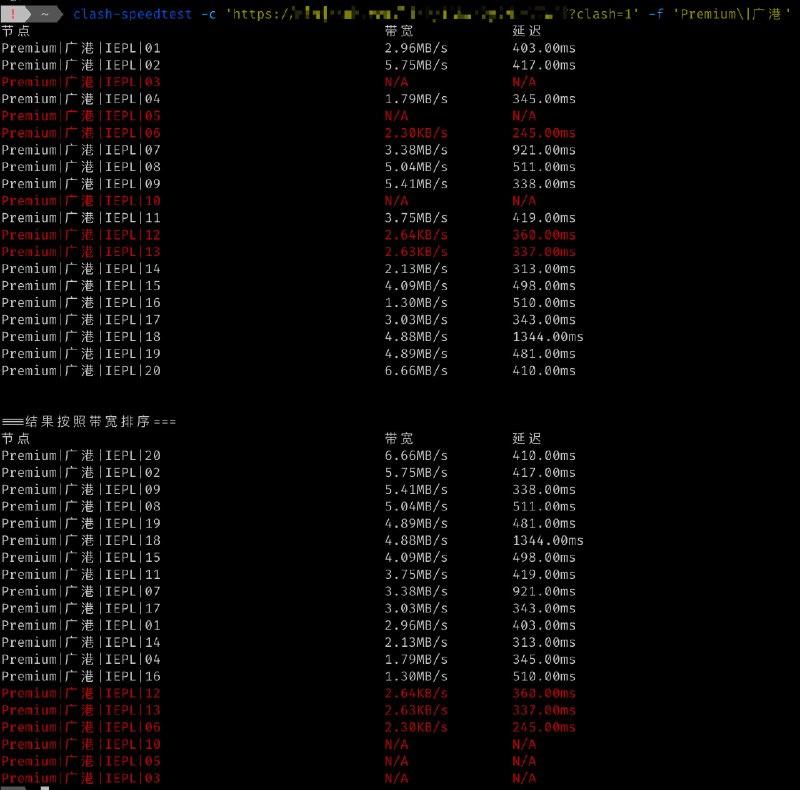Click 921.00ms latency in the unsorted list
The height and width of the screenshot is (790, 800).
544,150
